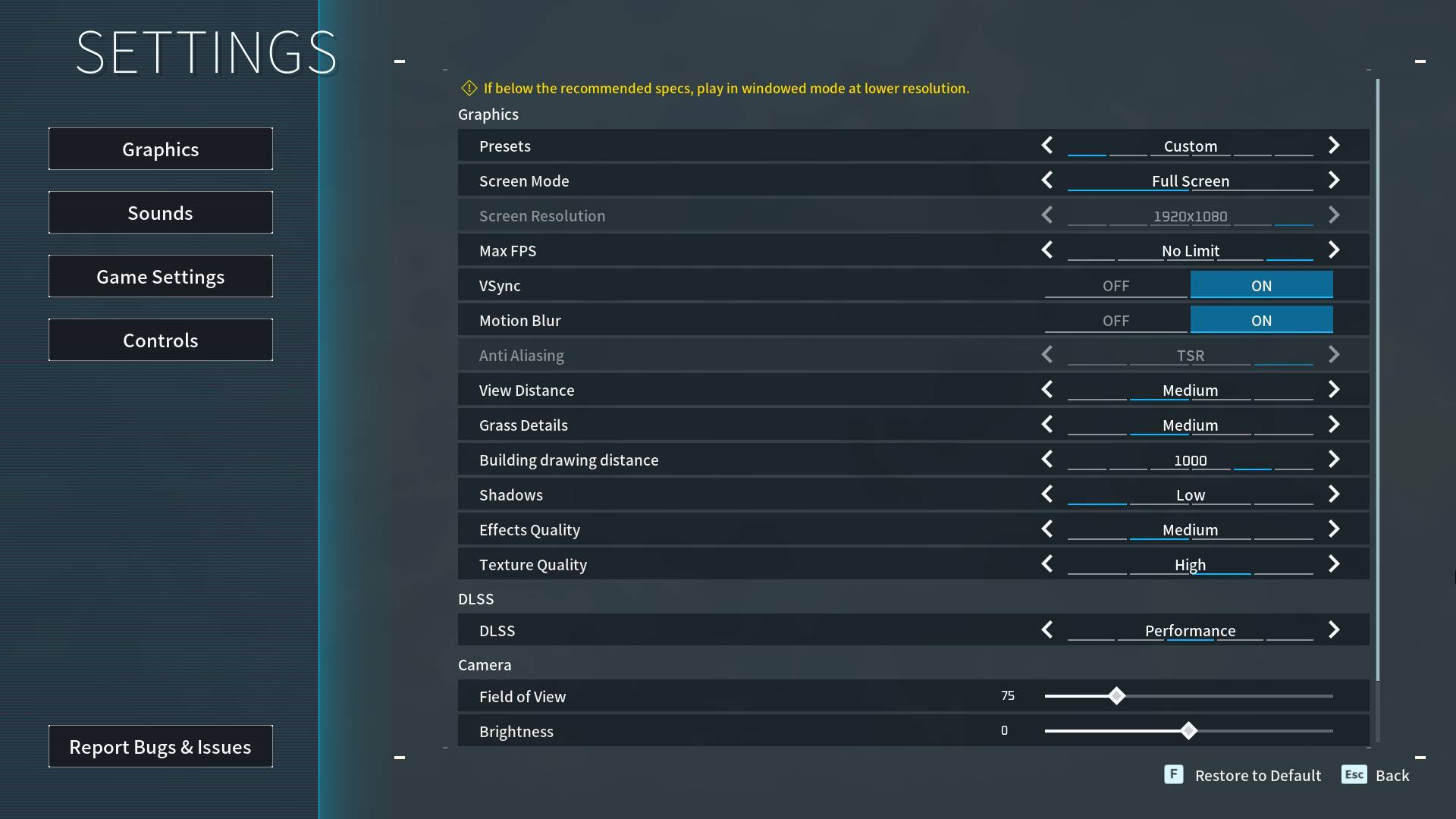
Task: Click right arrow for Screen Mode
Action: click(x=1334, y=180)
